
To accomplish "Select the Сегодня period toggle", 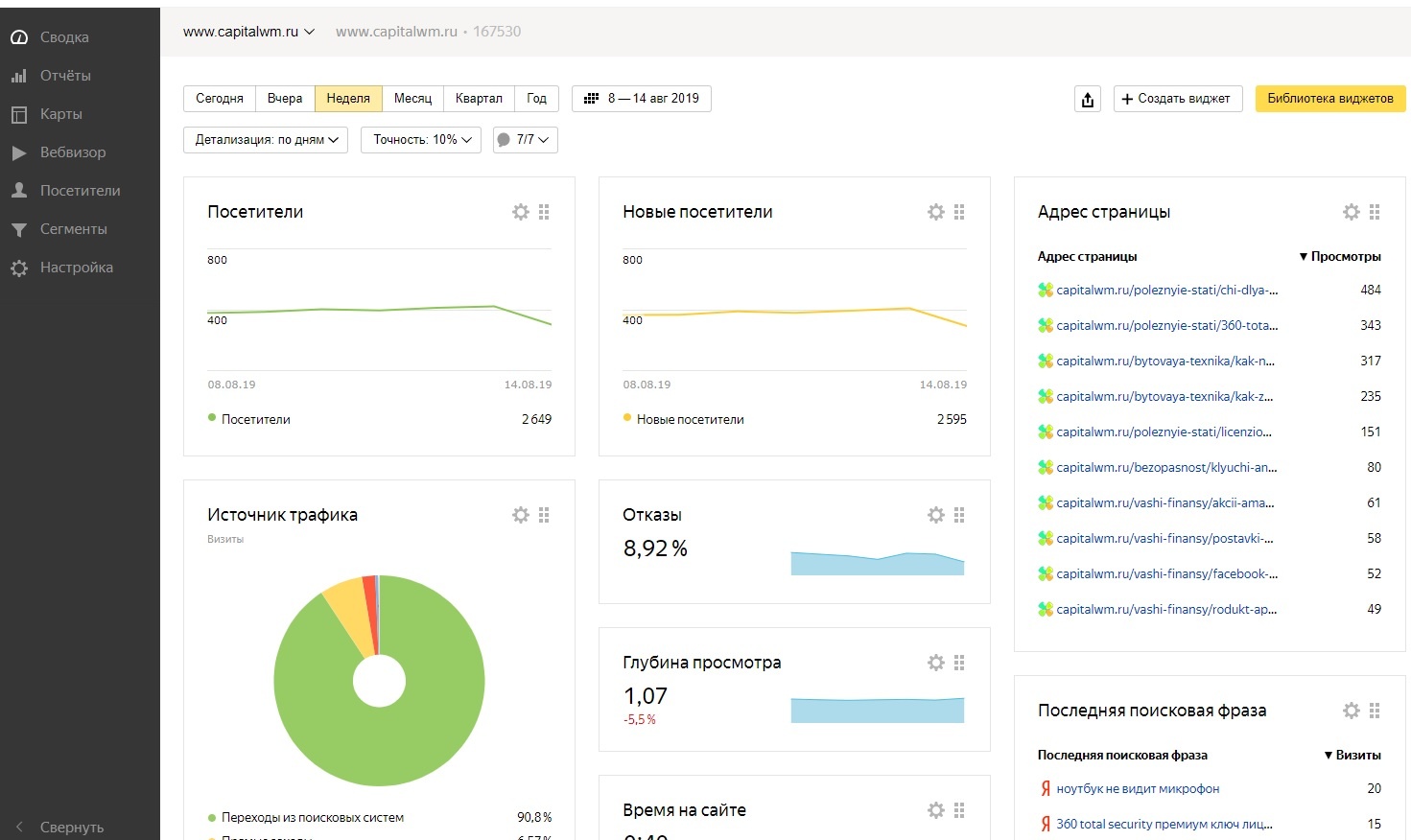I will pyautogui.click(x=220, y=99).
